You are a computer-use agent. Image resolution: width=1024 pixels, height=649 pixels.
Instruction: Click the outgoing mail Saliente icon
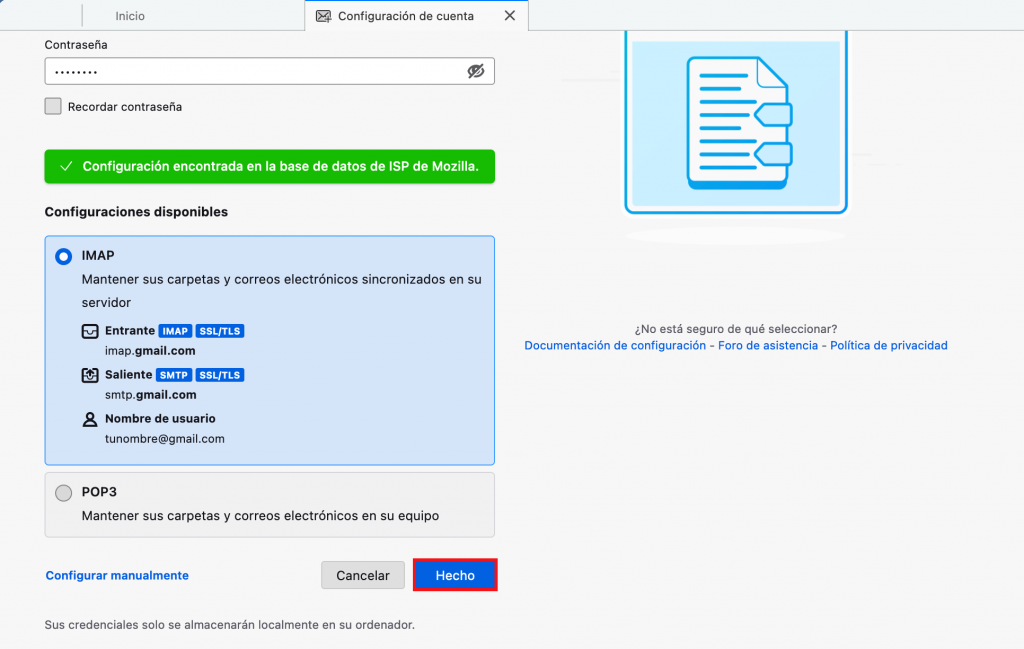[x=90, y=375]
